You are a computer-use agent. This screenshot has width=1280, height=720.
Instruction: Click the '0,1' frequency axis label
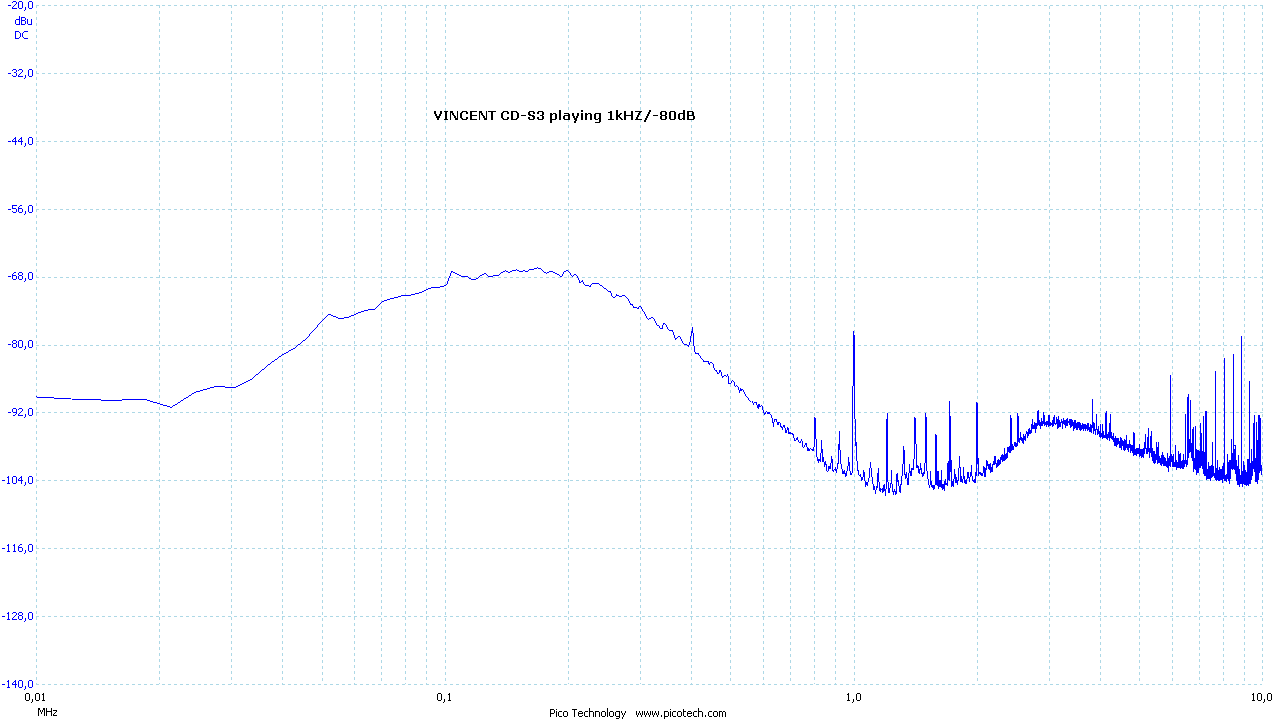tap(444, 696)
